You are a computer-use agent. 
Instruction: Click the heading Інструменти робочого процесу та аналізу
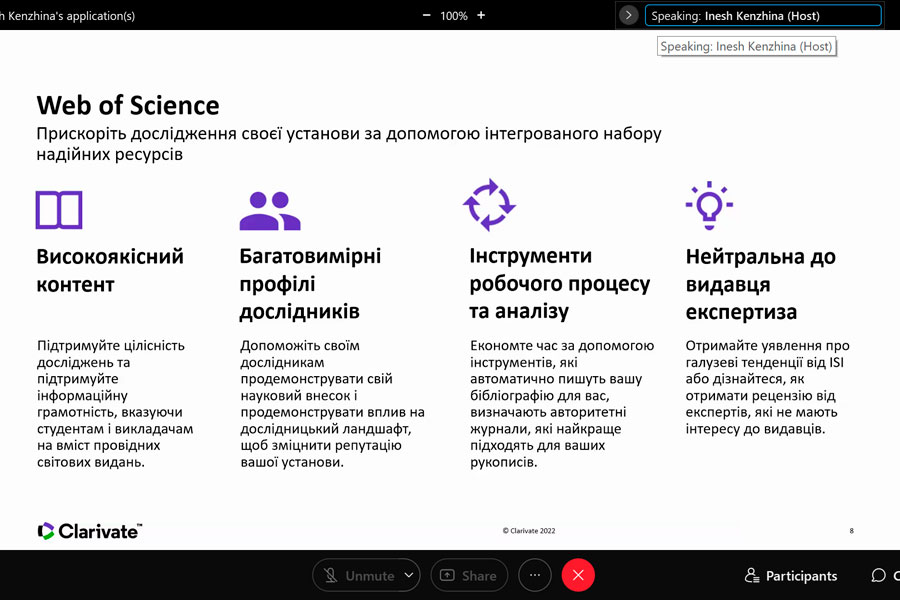560,283
